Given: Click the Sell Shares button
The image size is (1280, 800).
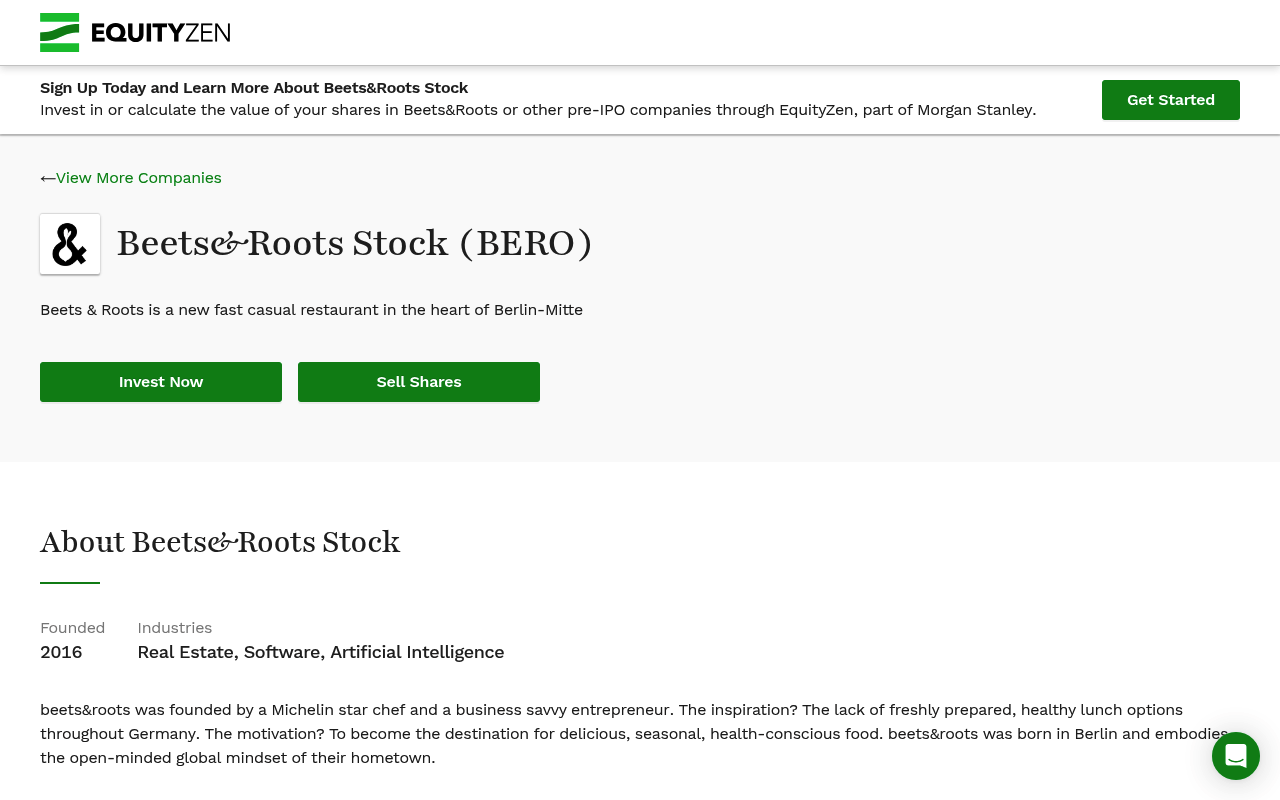Looking at the screenshot, I should pyautogui.click(x=419, y=382).
